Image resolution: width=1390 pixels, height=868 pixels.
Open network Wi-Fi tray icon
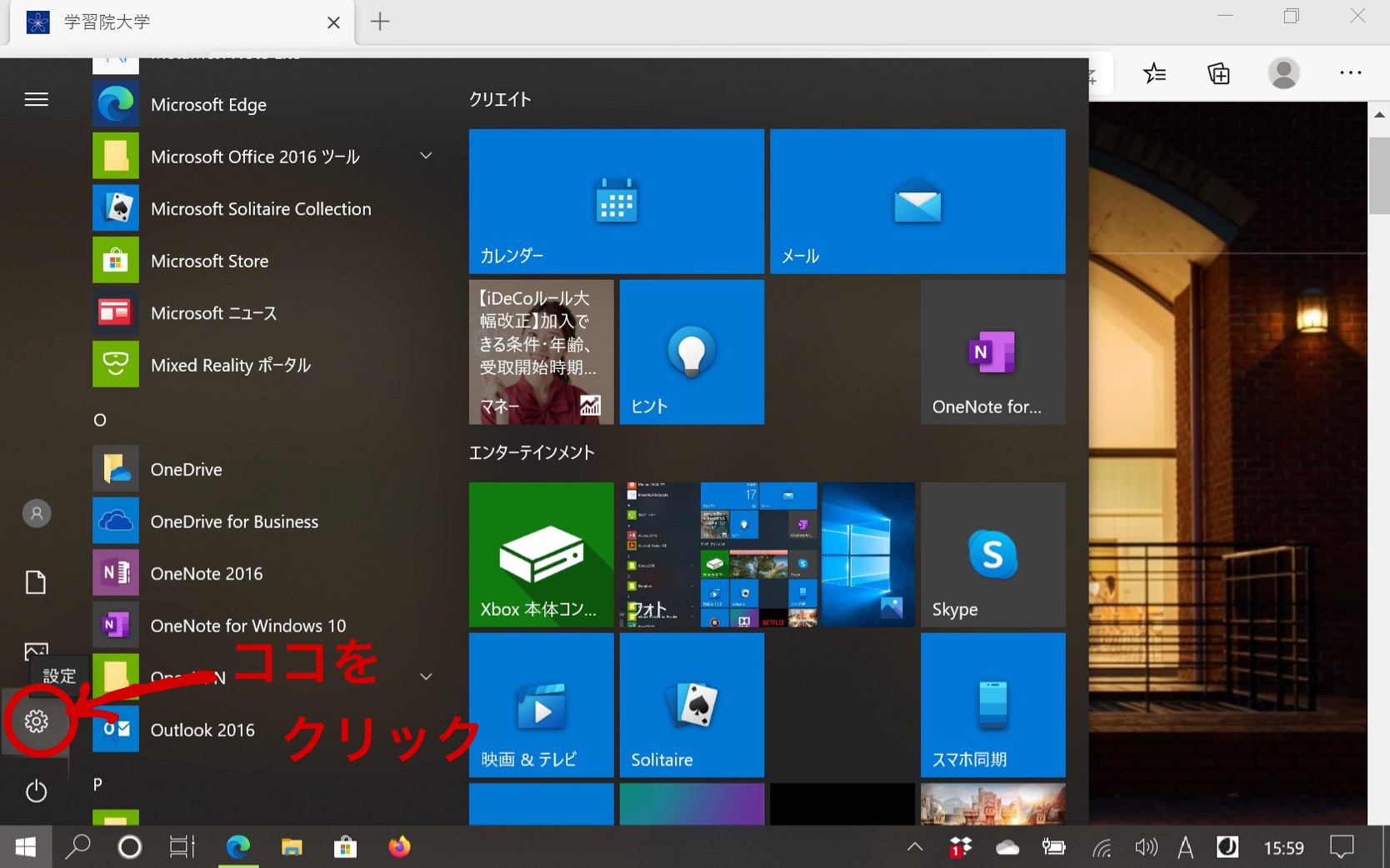coord(1102,848)
